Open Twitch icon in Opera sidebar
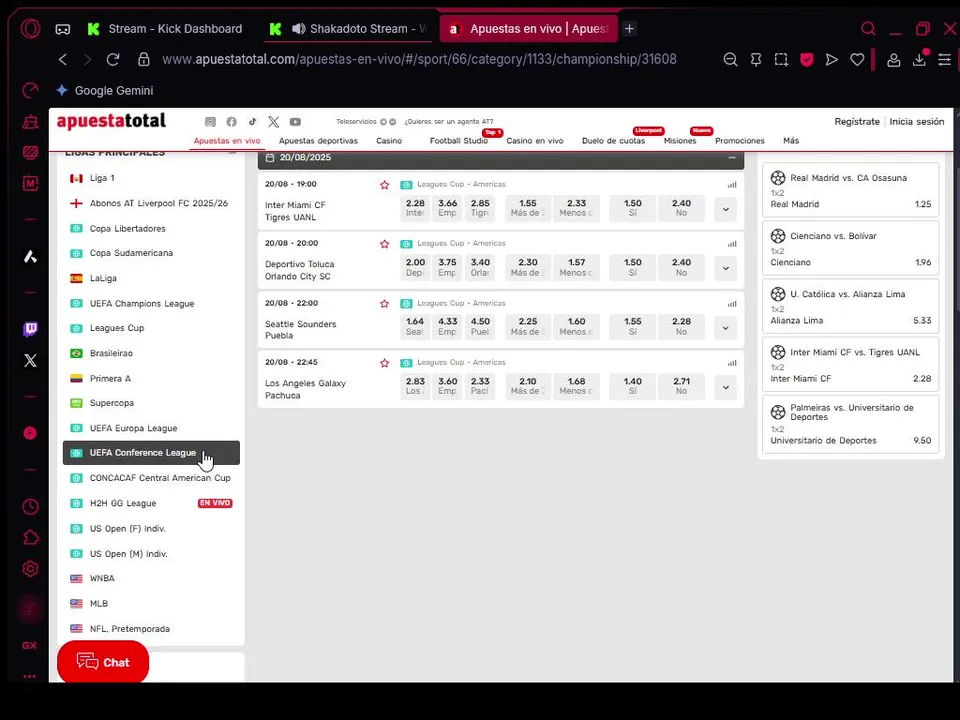This screenshot has width=960, height=720. pyautogui.click(x=30, y=329)
